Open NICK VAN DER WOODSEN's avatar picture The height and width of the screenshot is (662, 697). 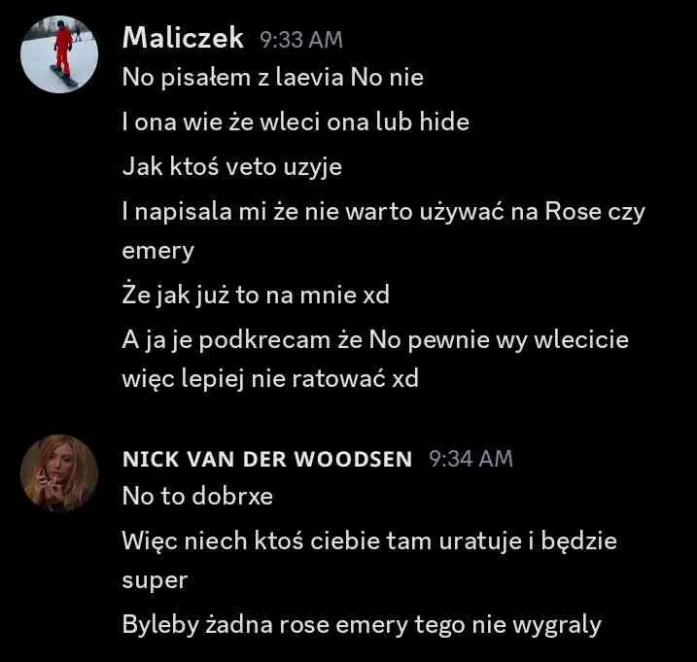(x=59, y=473)
